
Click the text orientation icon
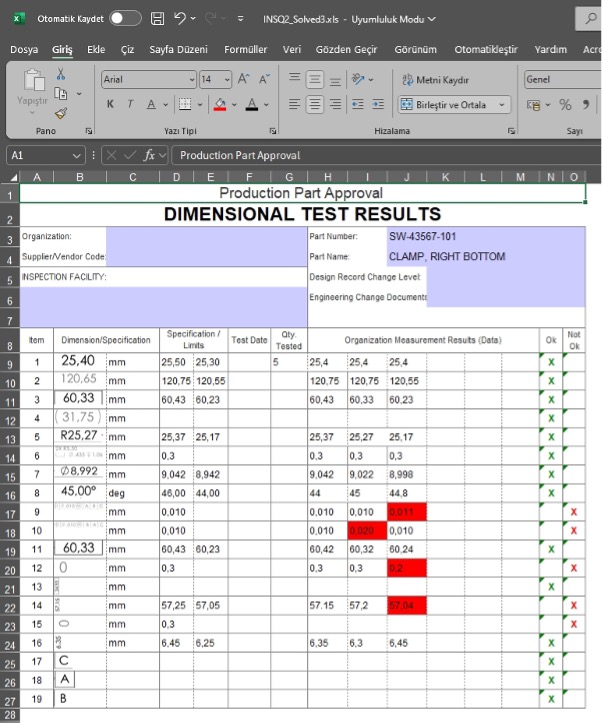pos(358,79)
